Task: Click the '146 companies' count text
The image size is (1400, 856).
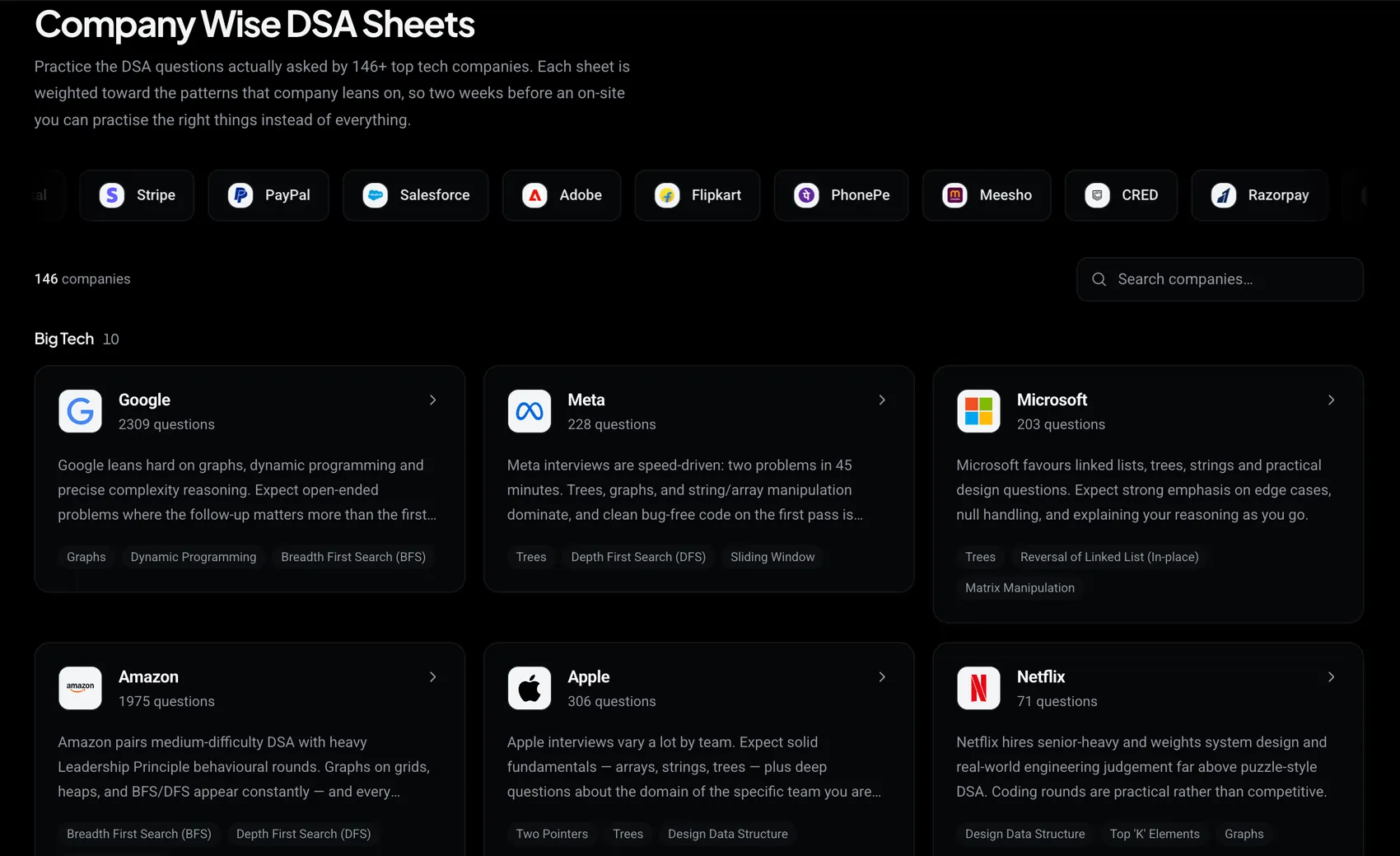Action: pos(82,279)
